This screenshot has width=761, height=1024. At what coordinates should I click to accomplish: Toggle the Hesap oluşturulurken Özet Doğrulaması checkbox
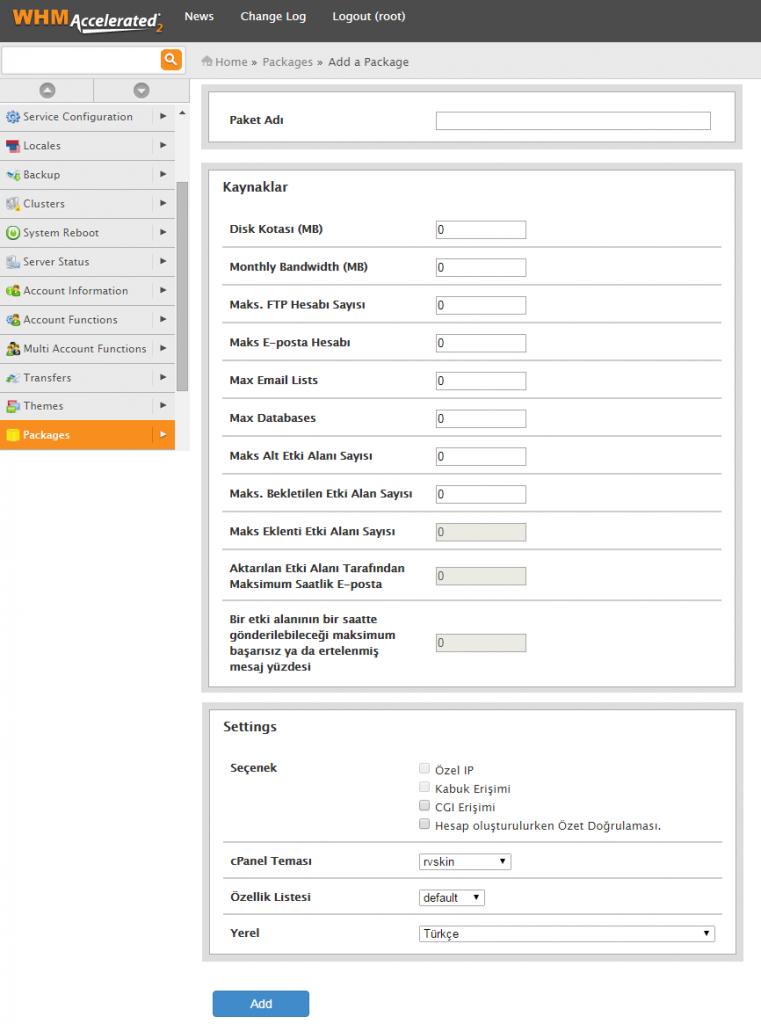(x=425, y=825)
